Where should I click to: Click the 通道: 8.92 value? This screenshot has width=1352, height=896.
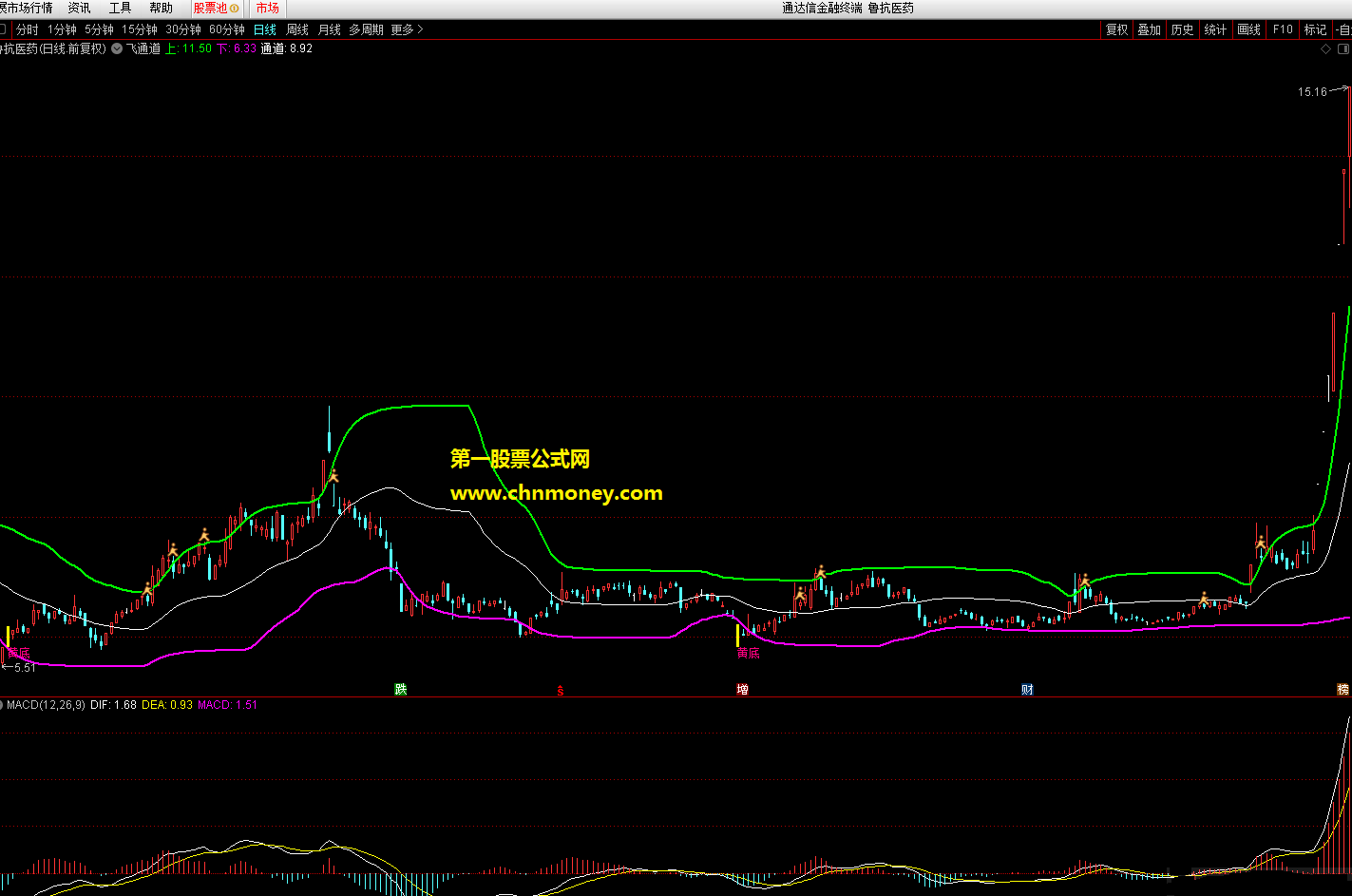(286, 48)
